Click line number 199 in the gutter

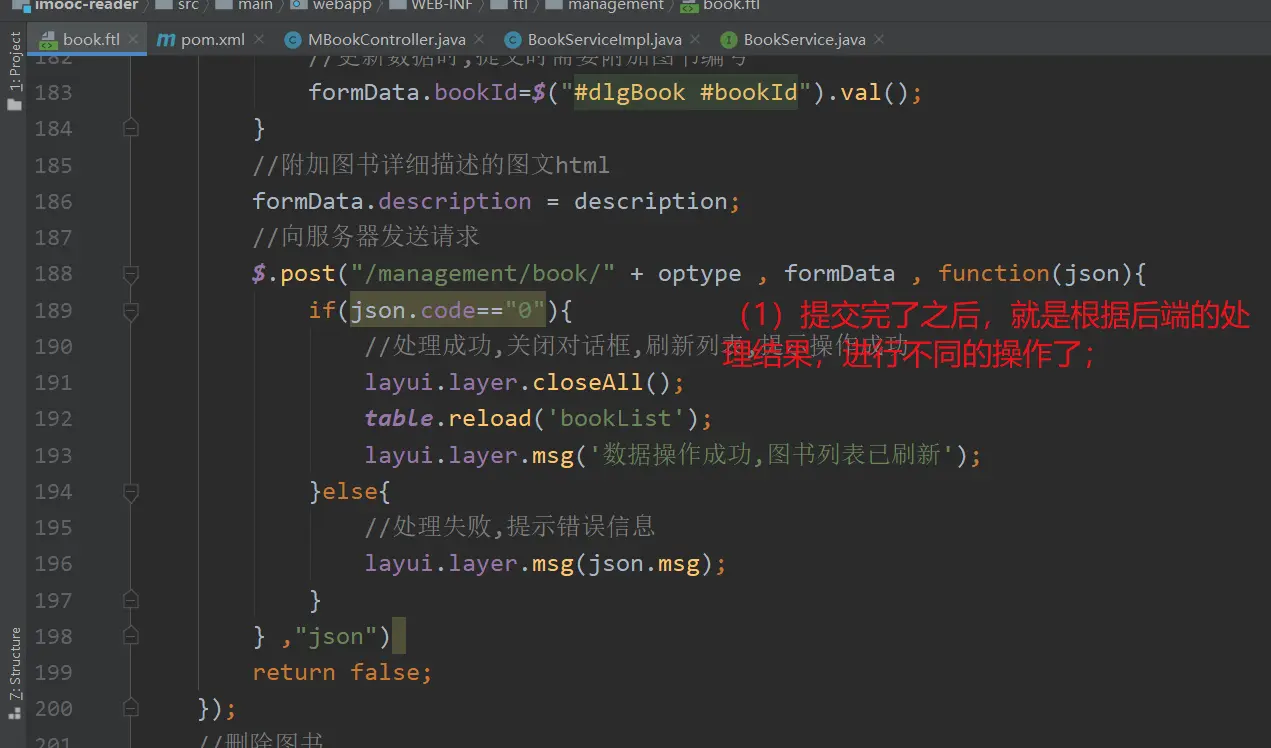coord(54,672)
